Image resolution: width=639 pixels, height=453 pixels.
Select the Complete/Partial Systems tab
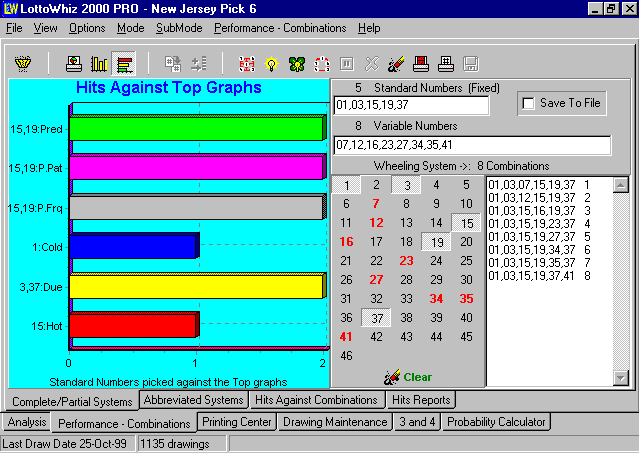(x=72, y=402)
